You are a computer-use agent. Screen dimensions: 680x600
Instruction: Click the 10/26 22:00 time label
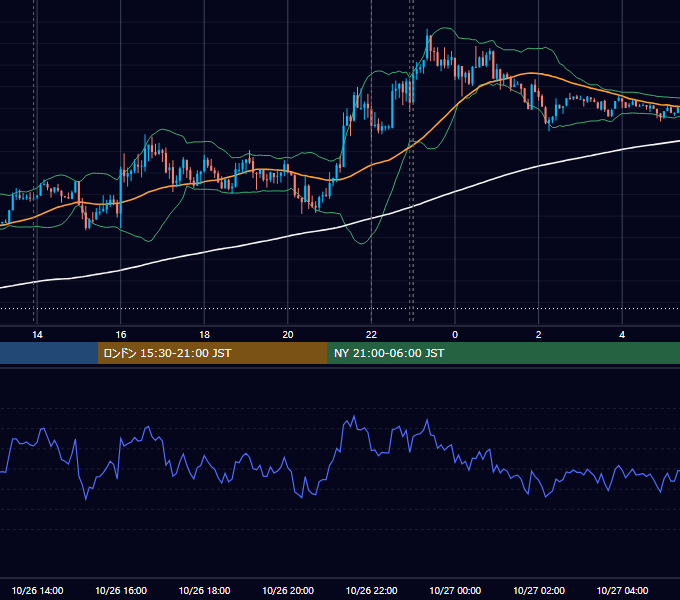click(371, 590)
